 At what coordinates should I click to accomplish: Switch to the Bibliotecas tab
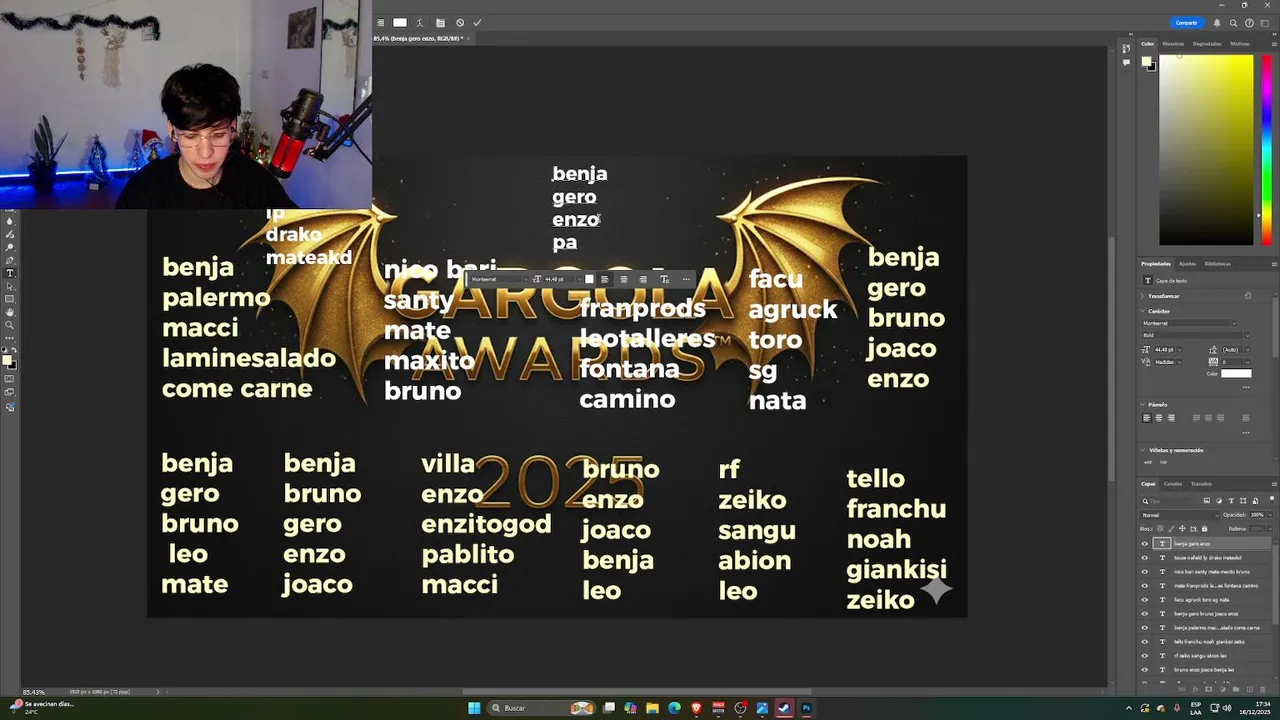[1217, 264]
